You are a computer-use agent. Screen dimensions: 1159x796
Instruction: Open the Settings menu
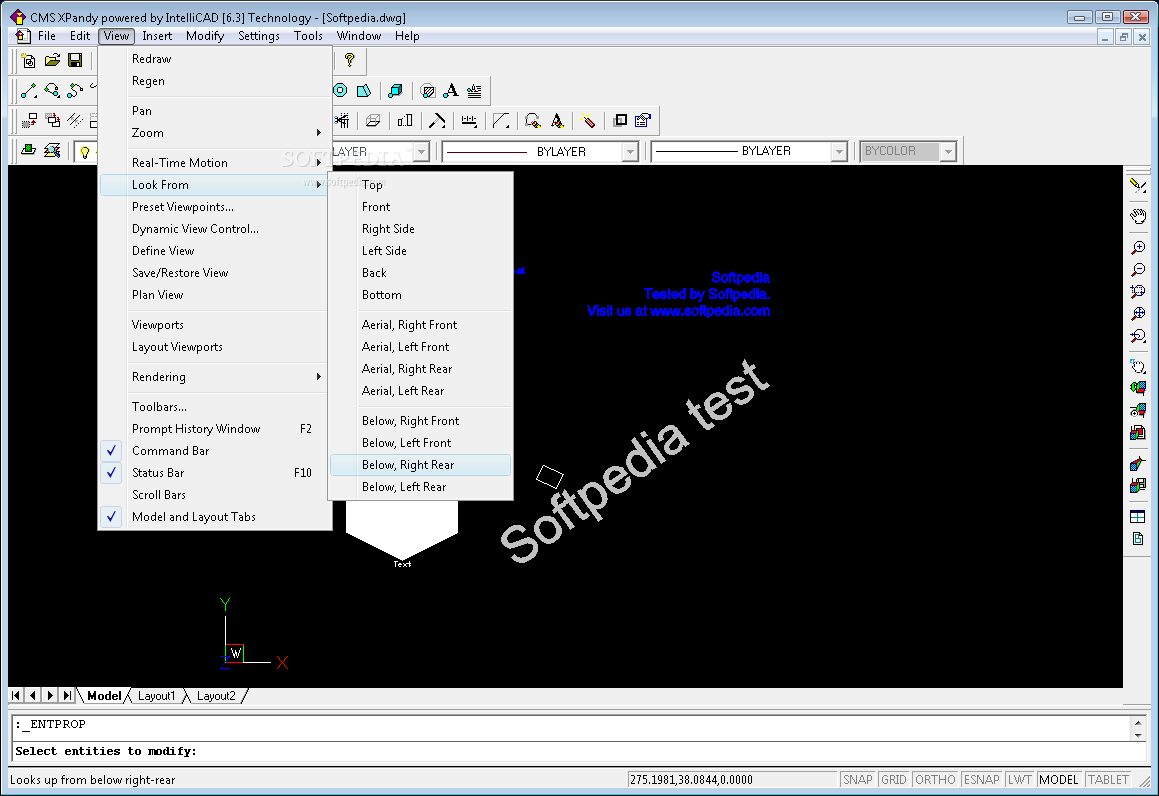point(259,35)
